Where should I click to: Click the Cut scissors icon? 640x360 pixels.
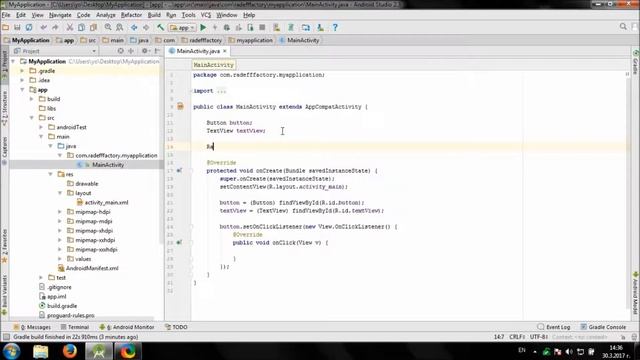click(70, 27)
